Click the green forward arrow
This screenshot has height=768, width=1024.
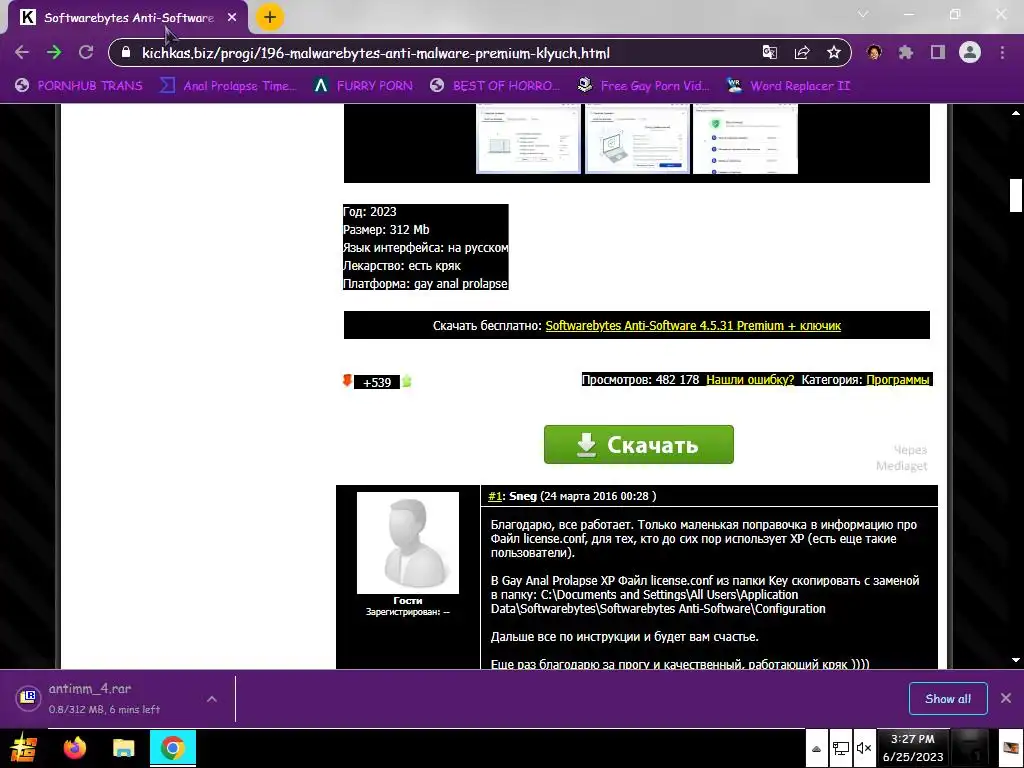pos(54,52)
